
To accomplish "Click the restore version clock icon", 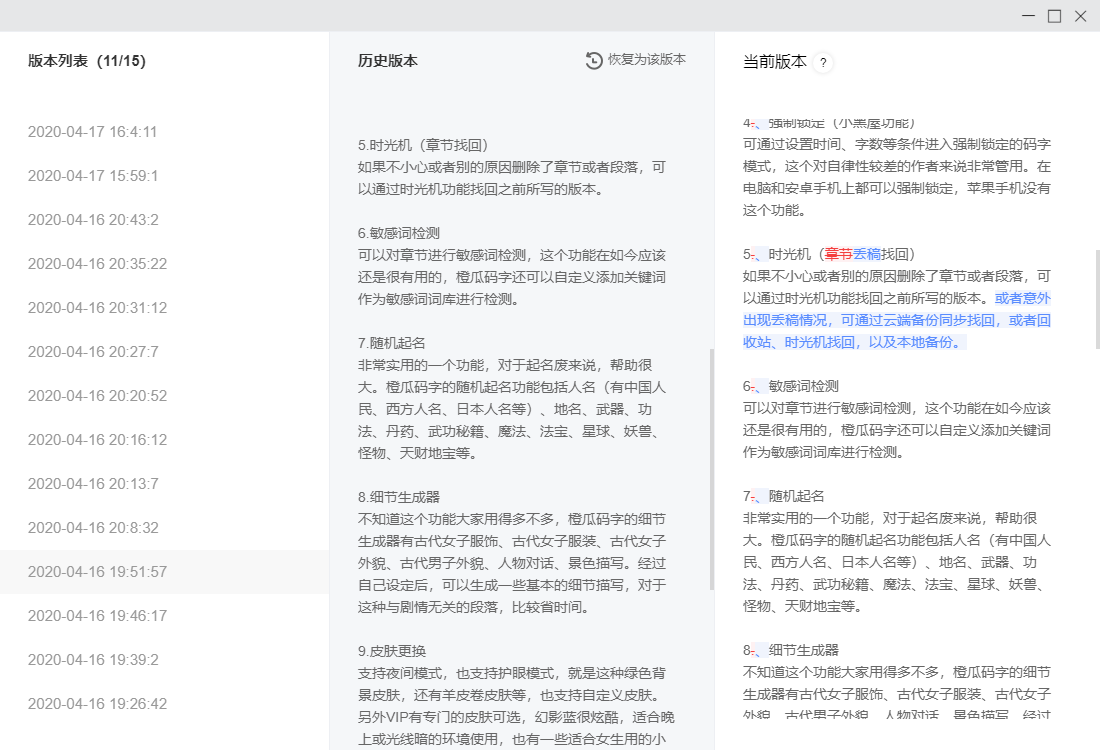I will tap(593, 60).
